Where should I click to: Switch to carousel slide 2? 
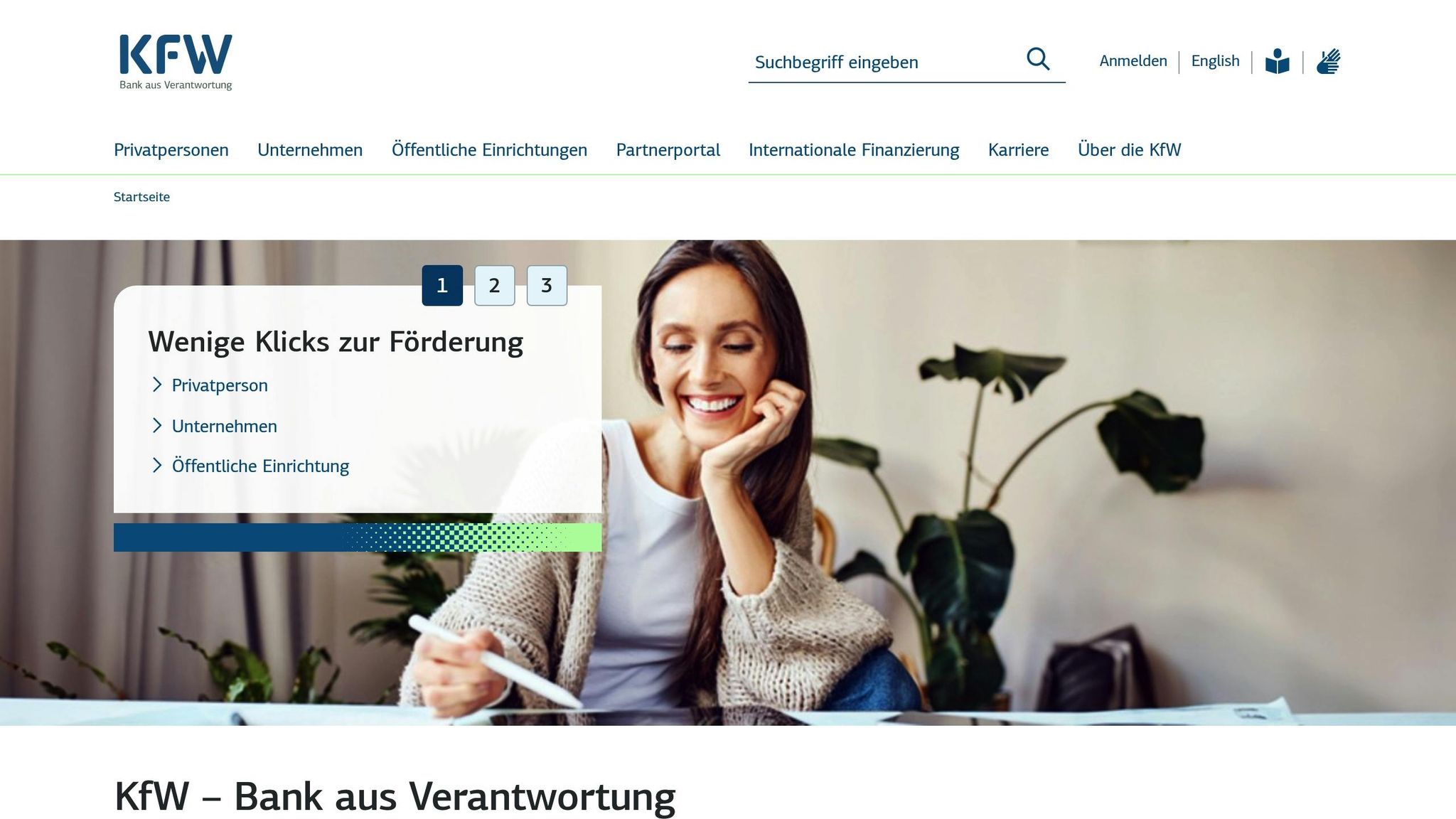pyautogui.click(x=494, y=286)
